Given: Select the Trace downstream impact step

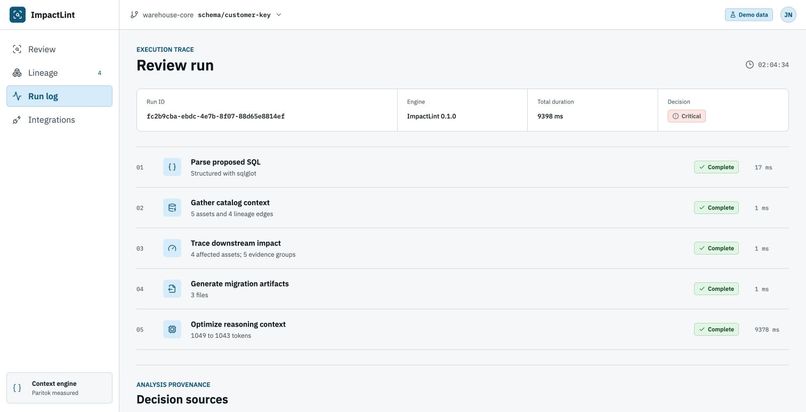Looking at the screenshot, I should point(462,248).
